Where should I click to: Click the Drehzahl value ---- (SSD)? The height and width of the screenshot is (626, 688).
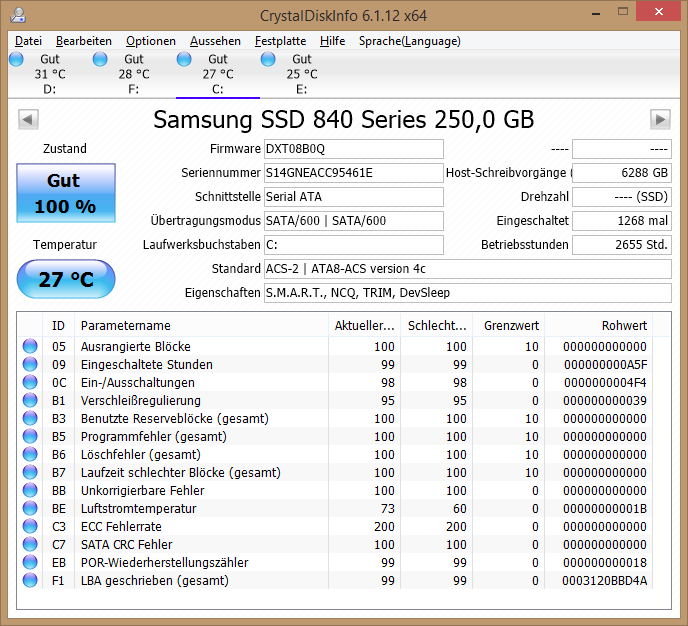click(622, 197)
